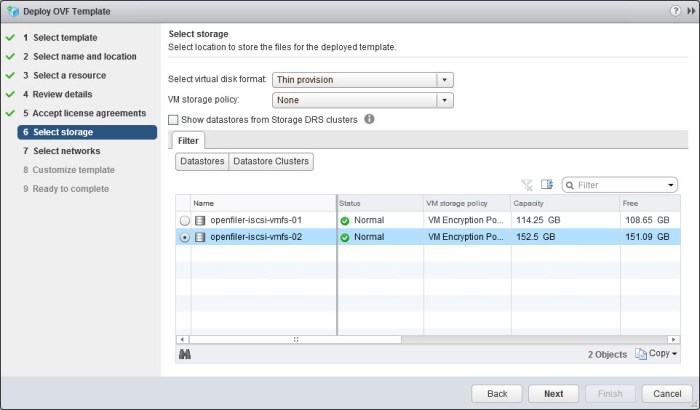Click the info icon beside Storage DRS checkbox
This screenshot has height=410, width=700.
[369, 119]
